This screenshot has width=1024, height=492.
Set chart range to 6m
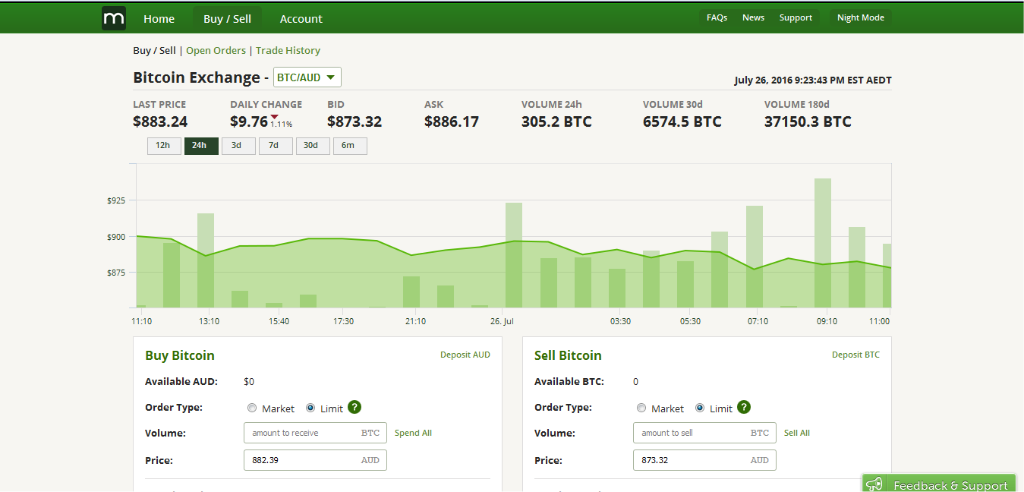[349, 146]
